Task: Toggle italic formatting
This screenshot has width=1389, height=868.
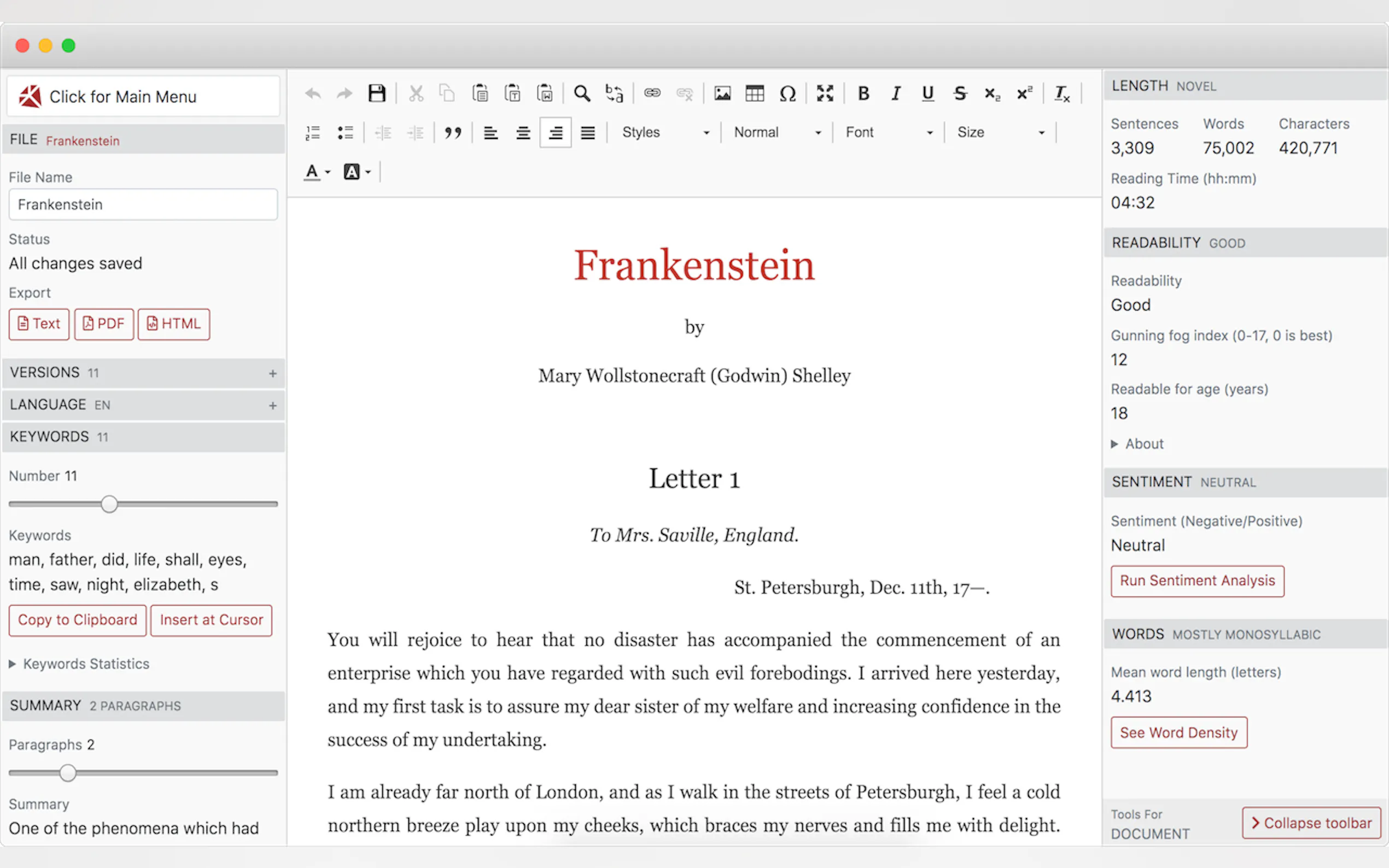Action: pyautogui.click(x=895, y=93)
